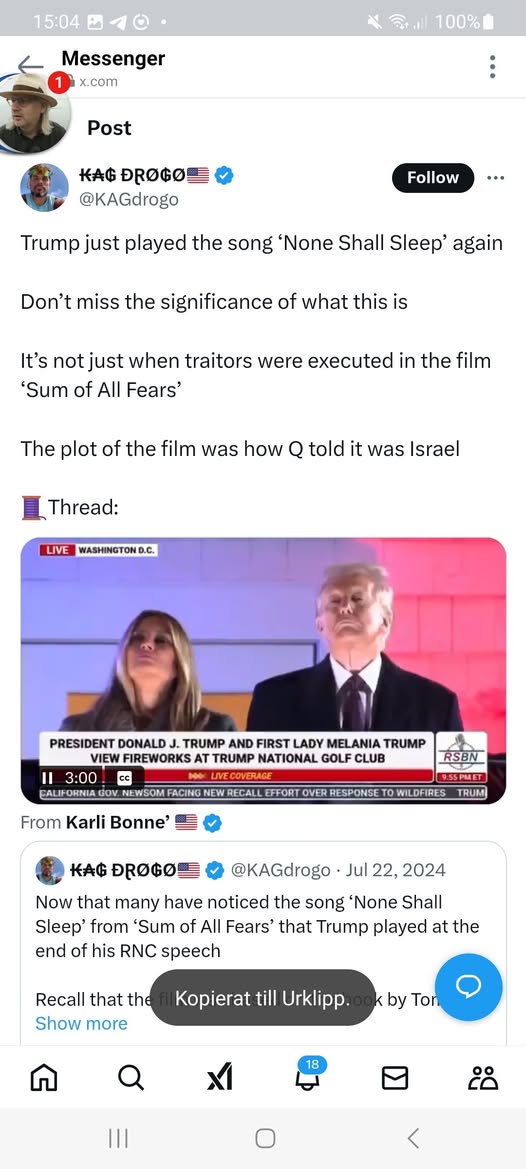Open the Grok tab
The height and width of the screenshot is (1169, 526).
click(x=219, y=1077)
